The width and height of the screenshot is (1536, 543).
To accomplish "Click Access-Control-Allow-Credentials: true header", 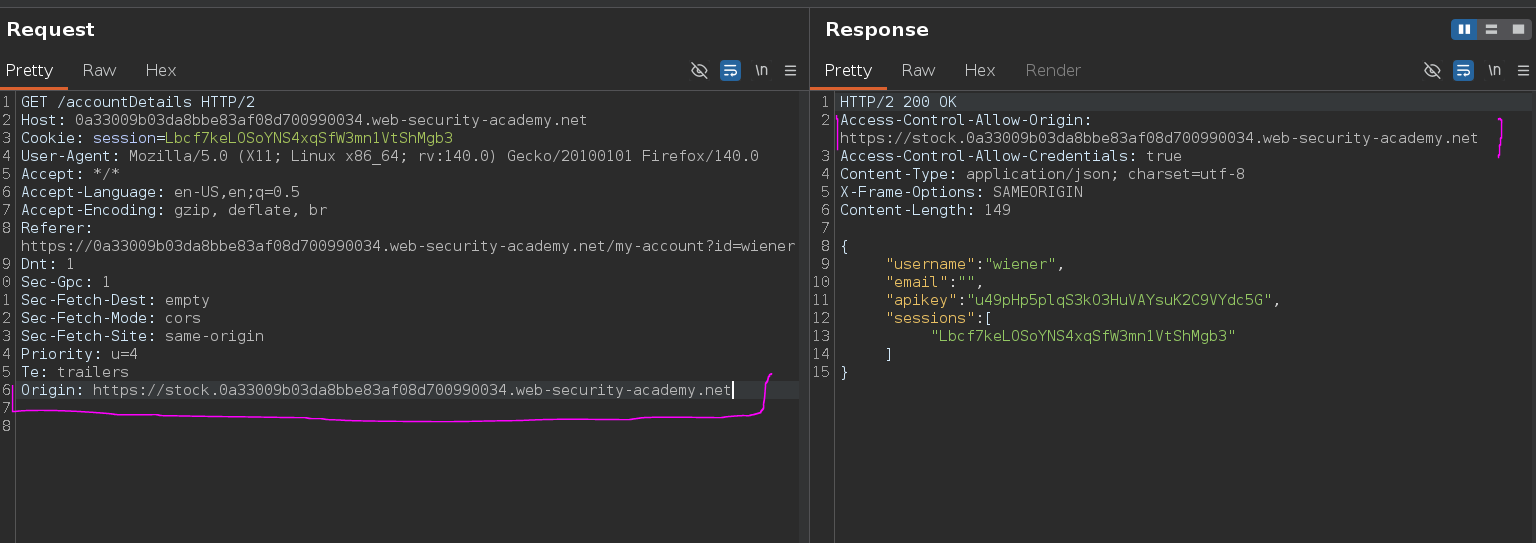I will (1011, 156).
